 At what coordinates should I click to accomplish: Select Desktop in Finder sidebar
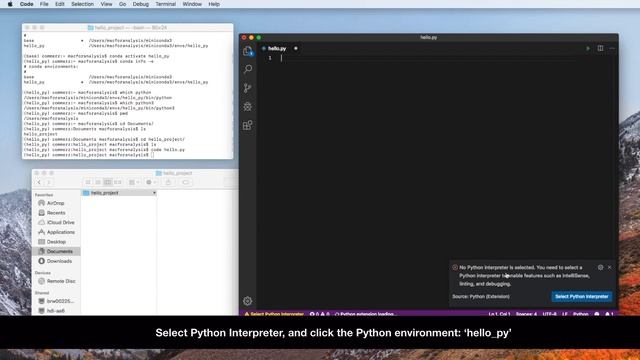56,242
